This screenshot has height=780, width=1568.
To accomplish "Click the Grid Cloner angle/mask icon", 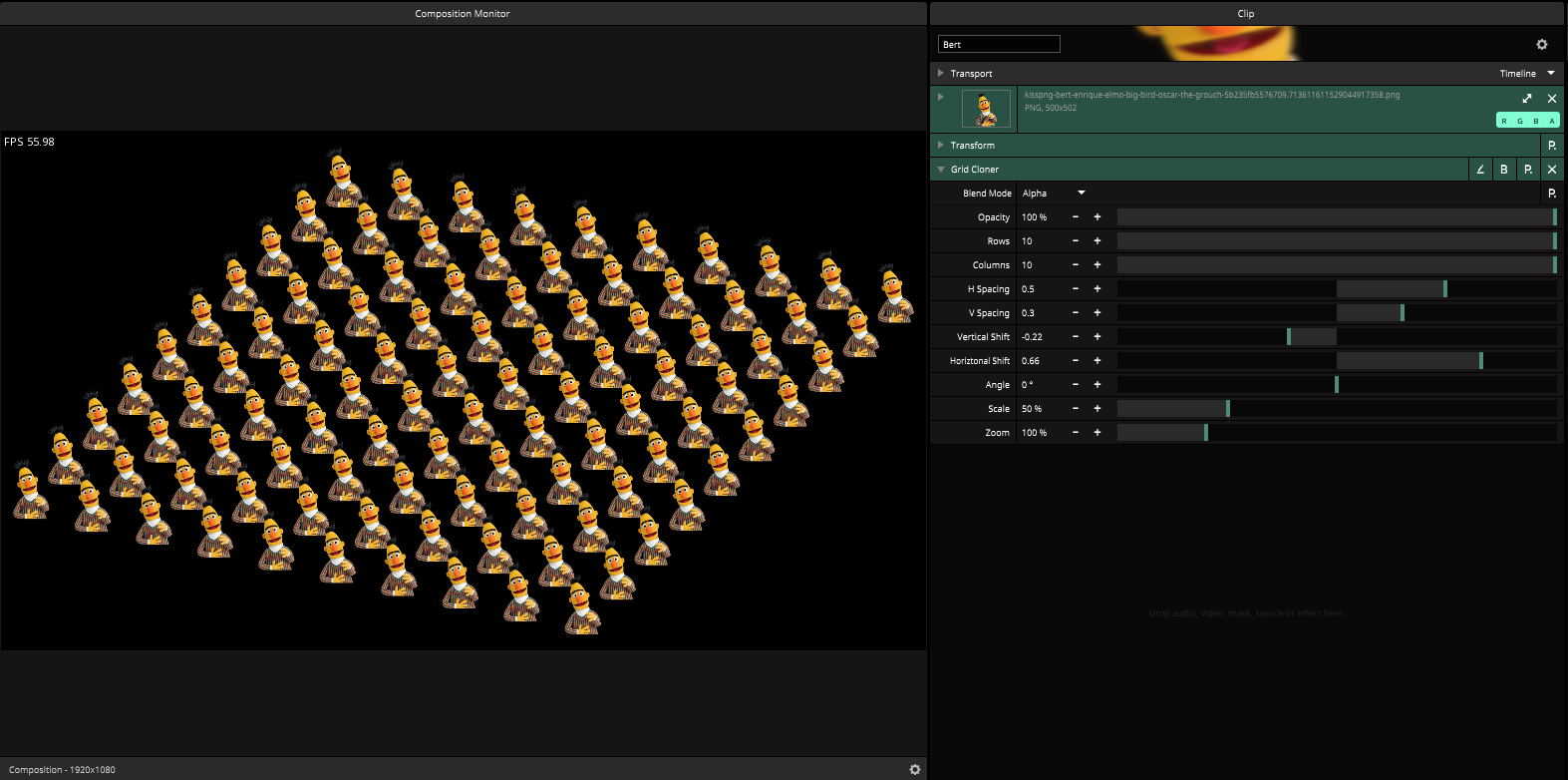I will pyautogui.click(x=1480, y=170).
